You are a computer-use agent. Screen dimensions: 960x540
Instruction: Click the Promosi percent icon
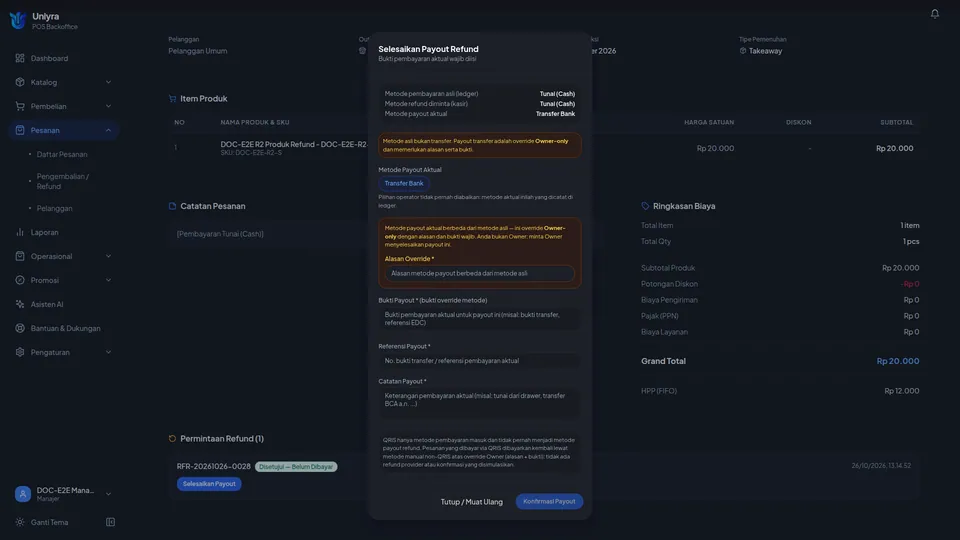(20, 280)
